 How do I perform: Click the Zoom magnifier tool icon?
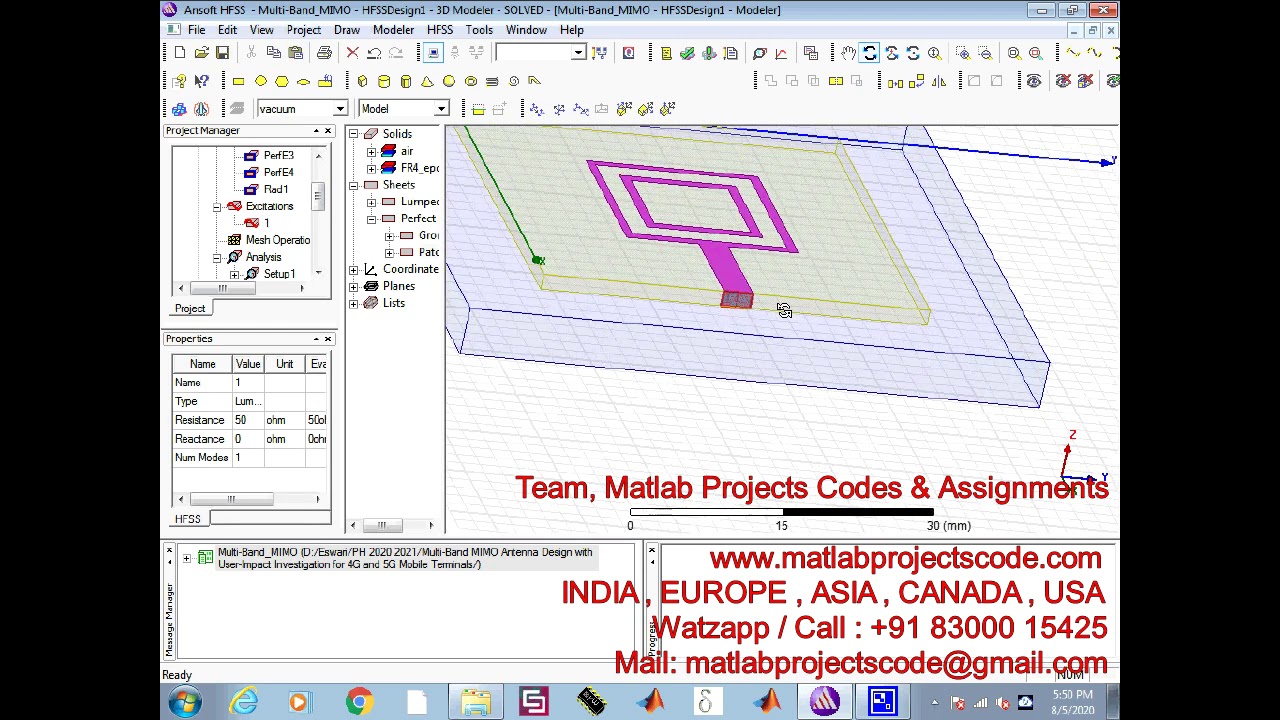pyautogui.click(x=934, y=53)
